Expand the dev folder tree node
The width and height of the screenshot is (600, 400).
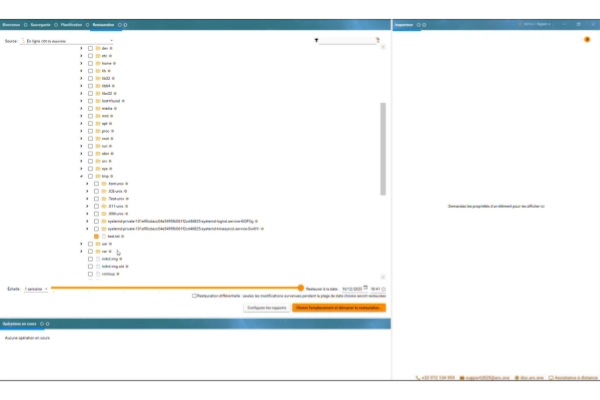(81, 48)
